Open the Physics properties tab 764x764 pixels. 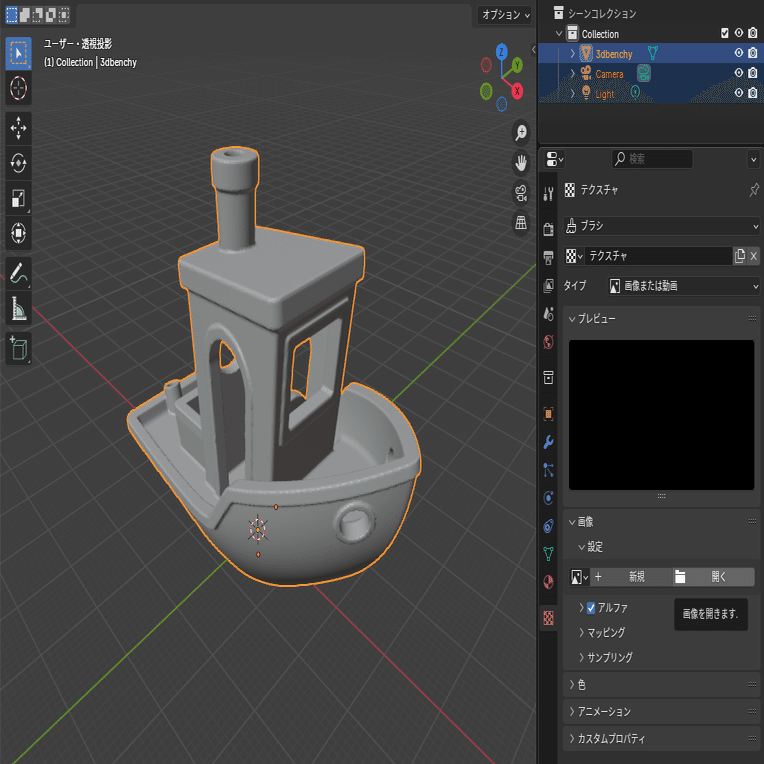tap(549, 497)
